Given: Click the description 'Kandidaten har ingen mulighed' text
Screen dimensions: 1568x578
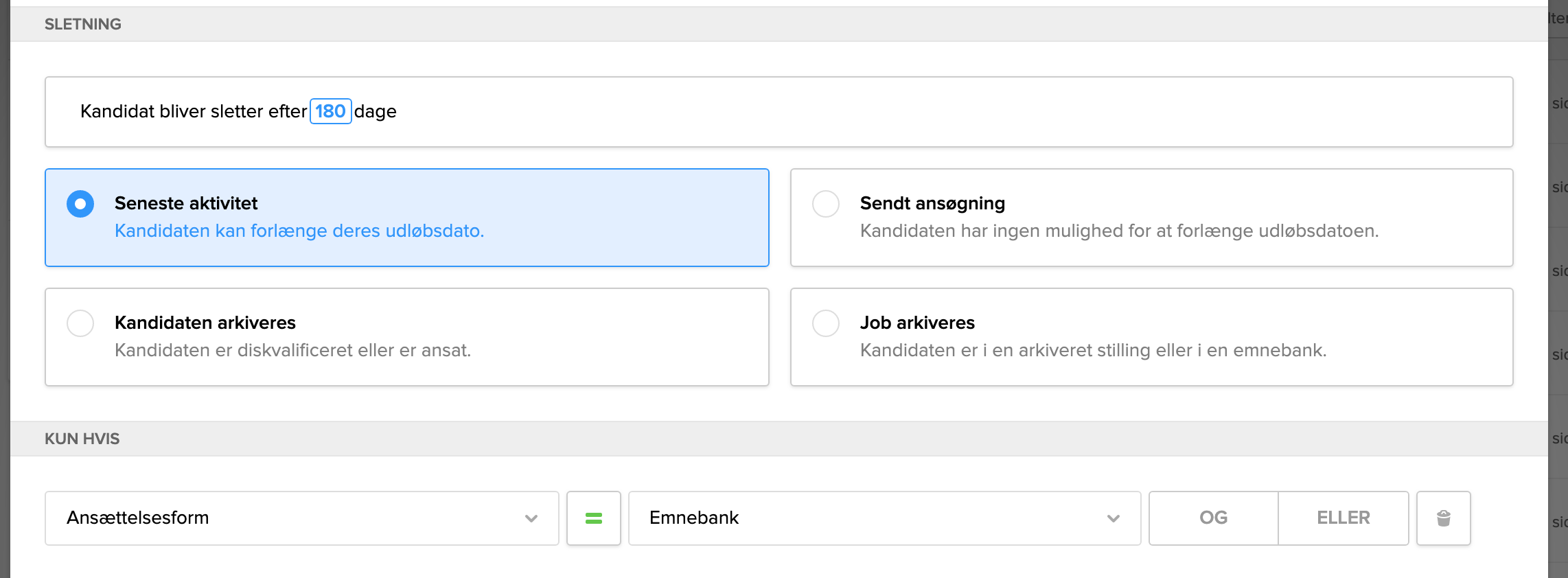Looking at the screenshot, I should [x=1119, y=231].
